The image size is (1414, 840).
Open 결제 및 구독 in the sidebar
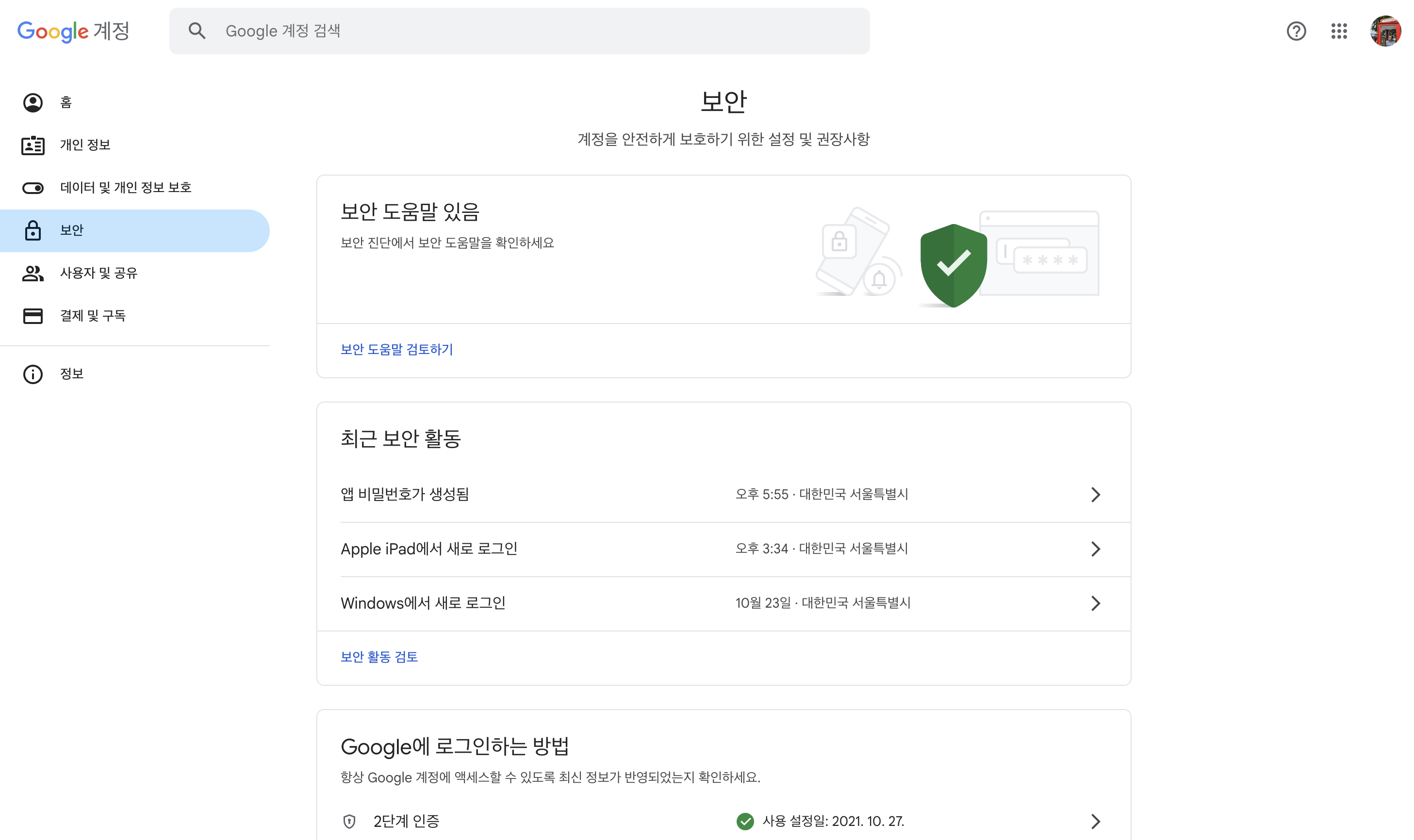pos(135,316)
